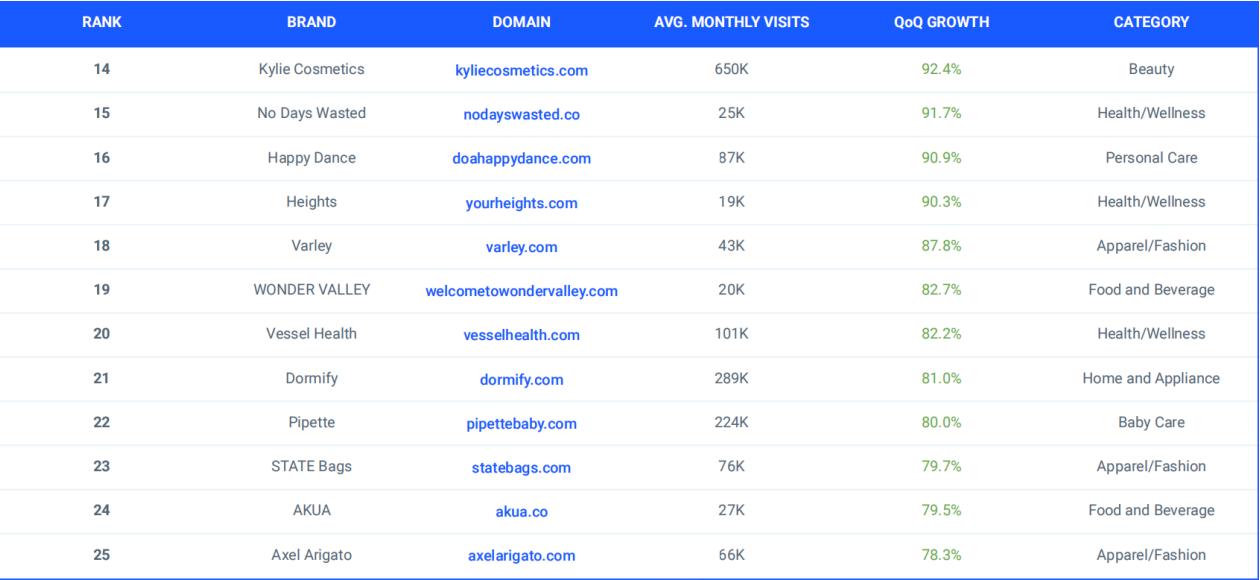Click the Kylie Cosmetics brand name
This screenshot has height=580, width=1260.
[x=311, y=70]
